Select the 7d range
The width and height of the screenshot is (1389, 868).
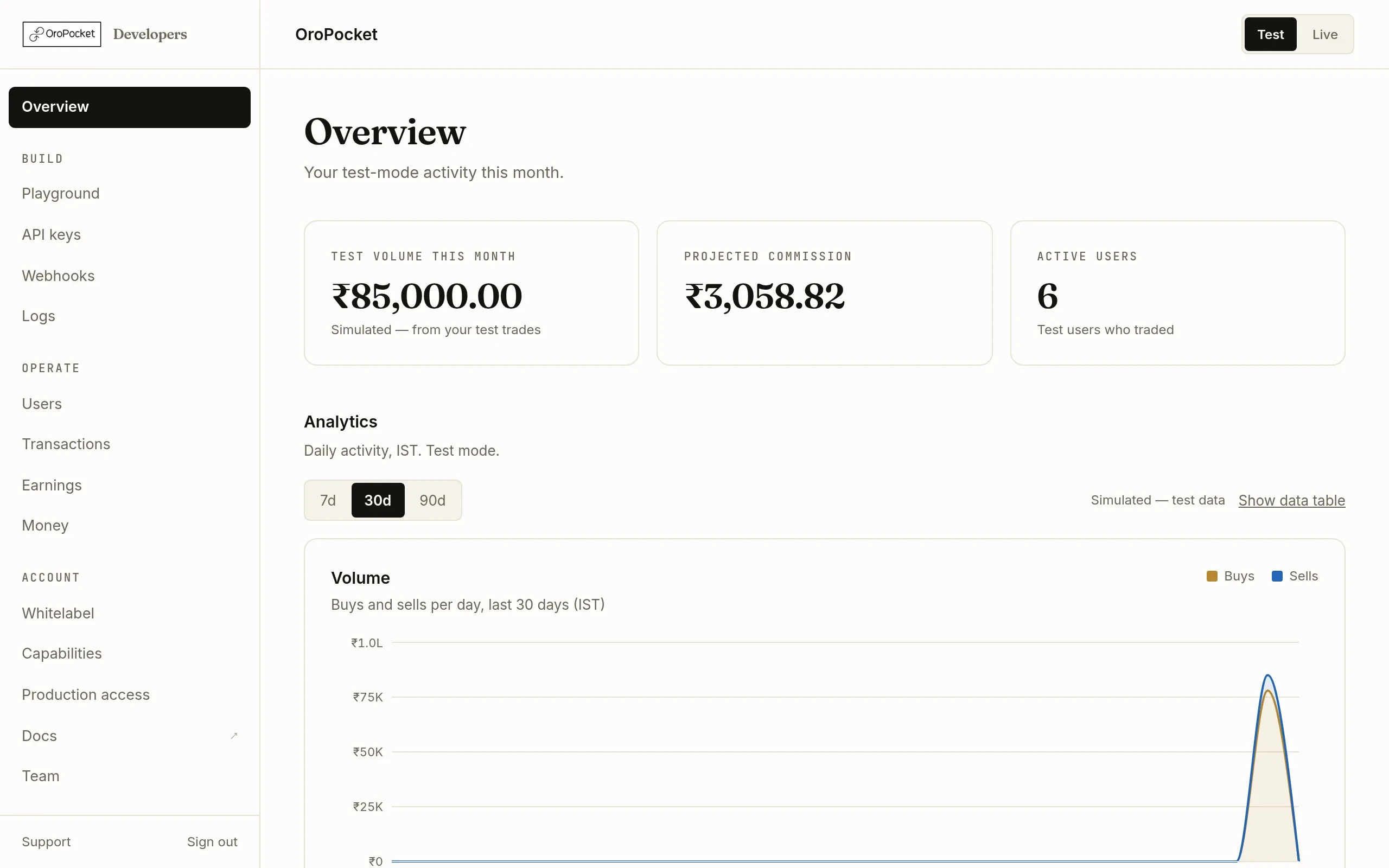coord(328,500)
